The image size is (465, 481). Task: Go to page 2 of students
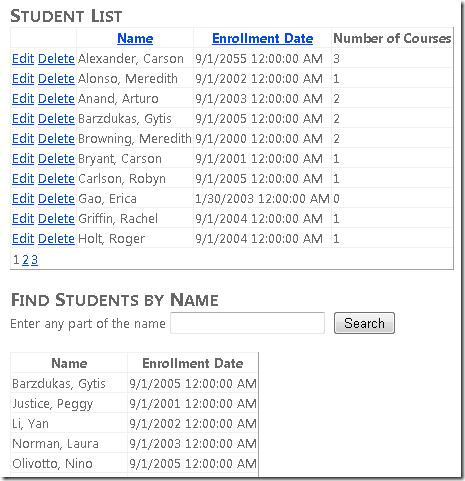pos(25,260)
